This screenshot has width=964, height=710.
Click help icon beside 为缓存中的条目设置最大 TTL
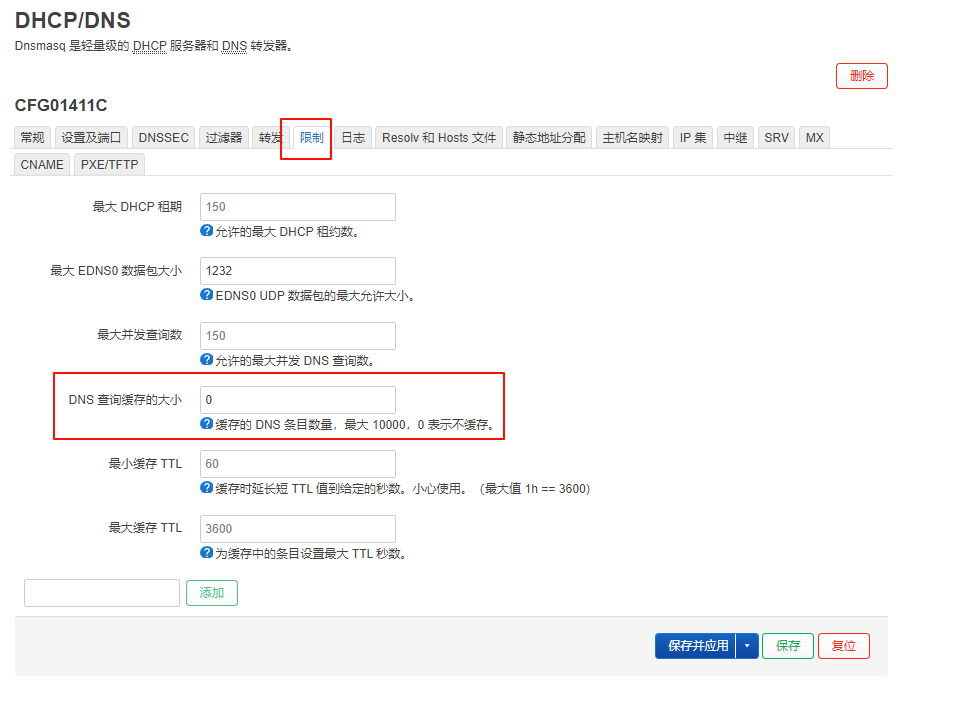click(207, 553)
